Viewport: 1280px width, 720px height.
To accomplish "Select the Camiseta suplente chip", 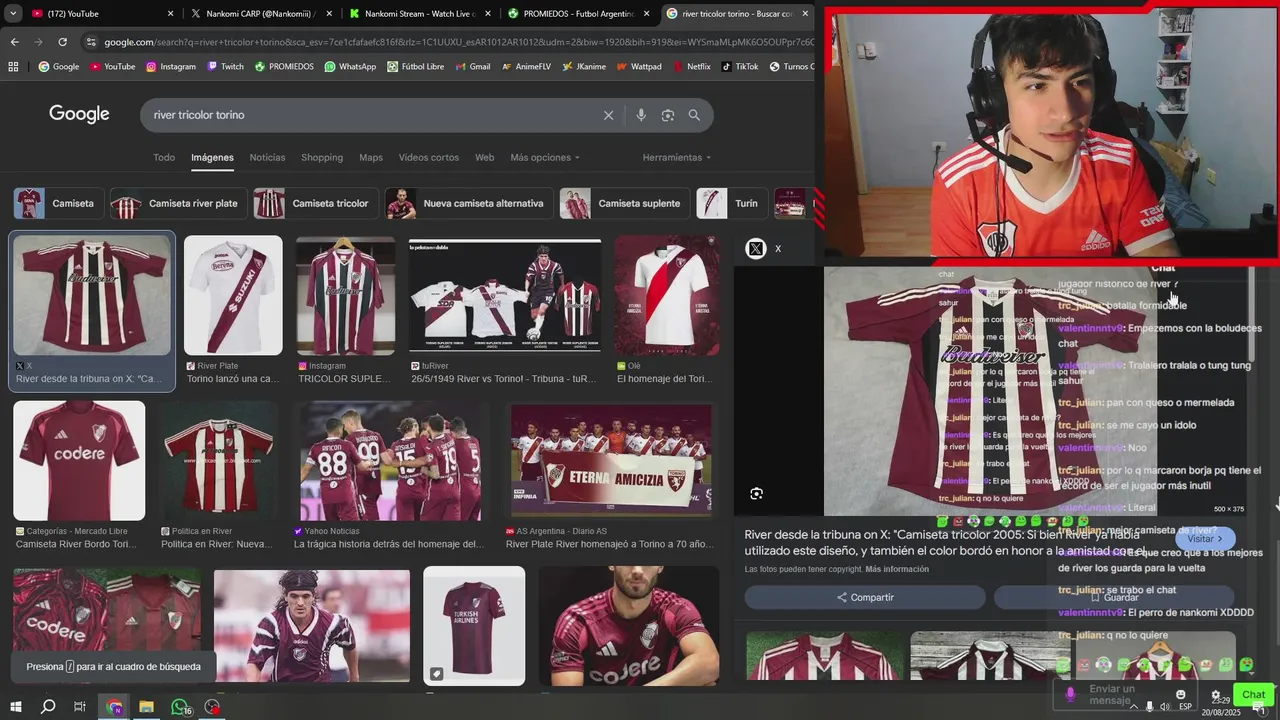I will tap(625, 203).
